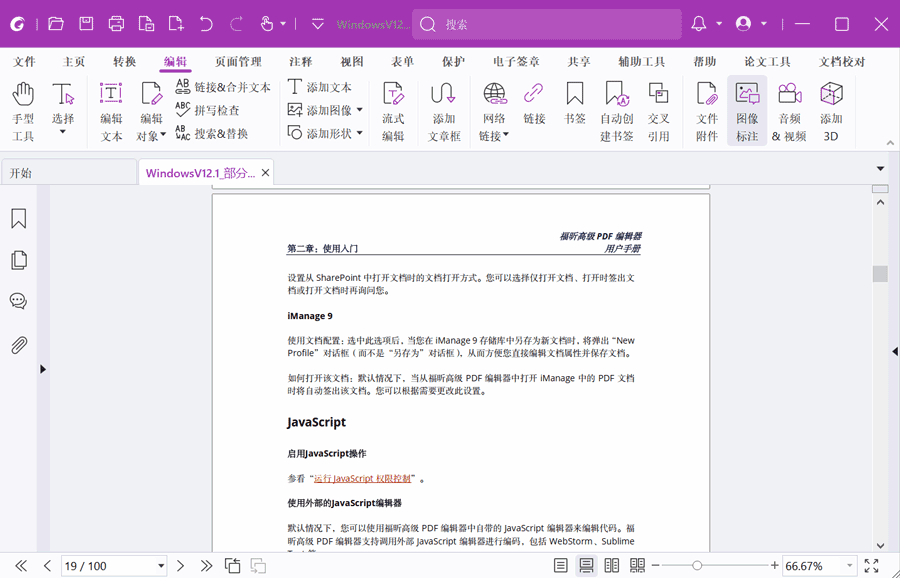
Task: Expand the 选择 tool dropdown
Action: coord(63,132)
